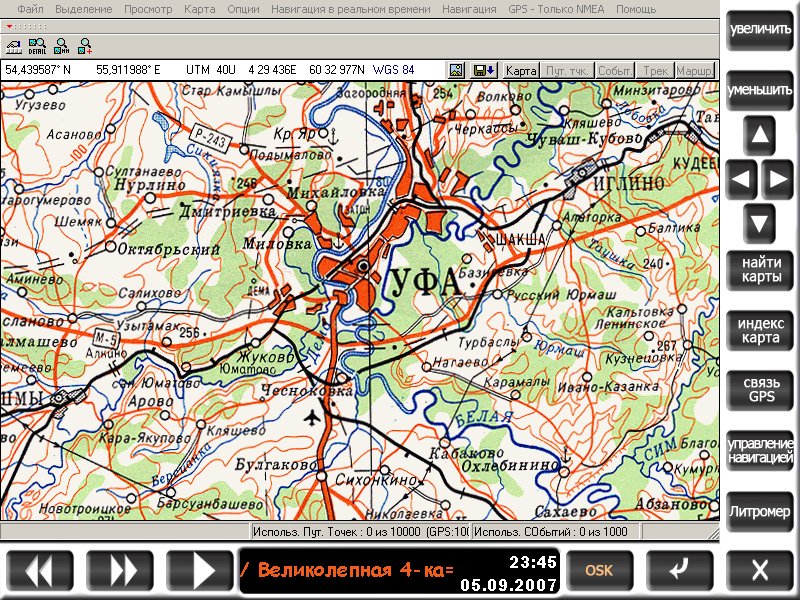Click the увеличить zoom-in button
Viewport: 800px width, 600px height.
(760, 29)
